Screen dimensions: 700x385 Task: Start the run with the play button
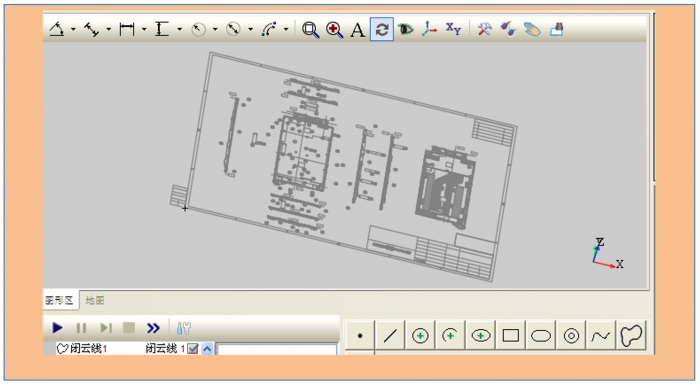pos(57,328)
